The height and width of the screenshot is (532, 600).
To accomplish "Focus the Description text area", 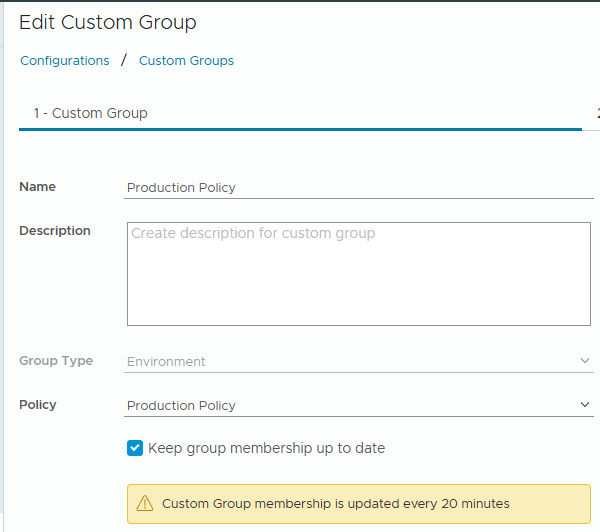I will pos(358,274).
